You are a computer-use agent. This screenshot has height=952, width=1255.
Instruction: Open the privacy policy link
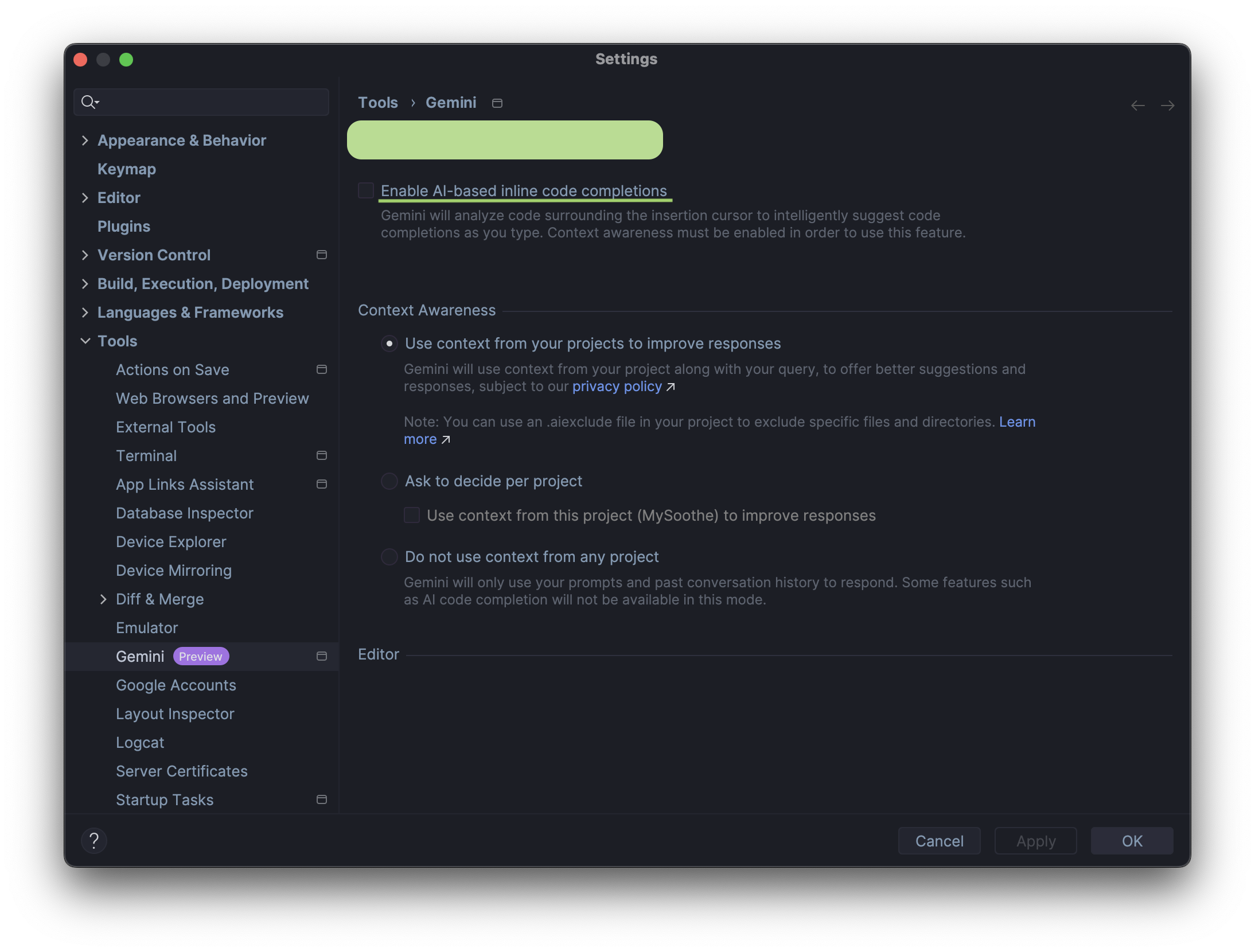[617, 387]
